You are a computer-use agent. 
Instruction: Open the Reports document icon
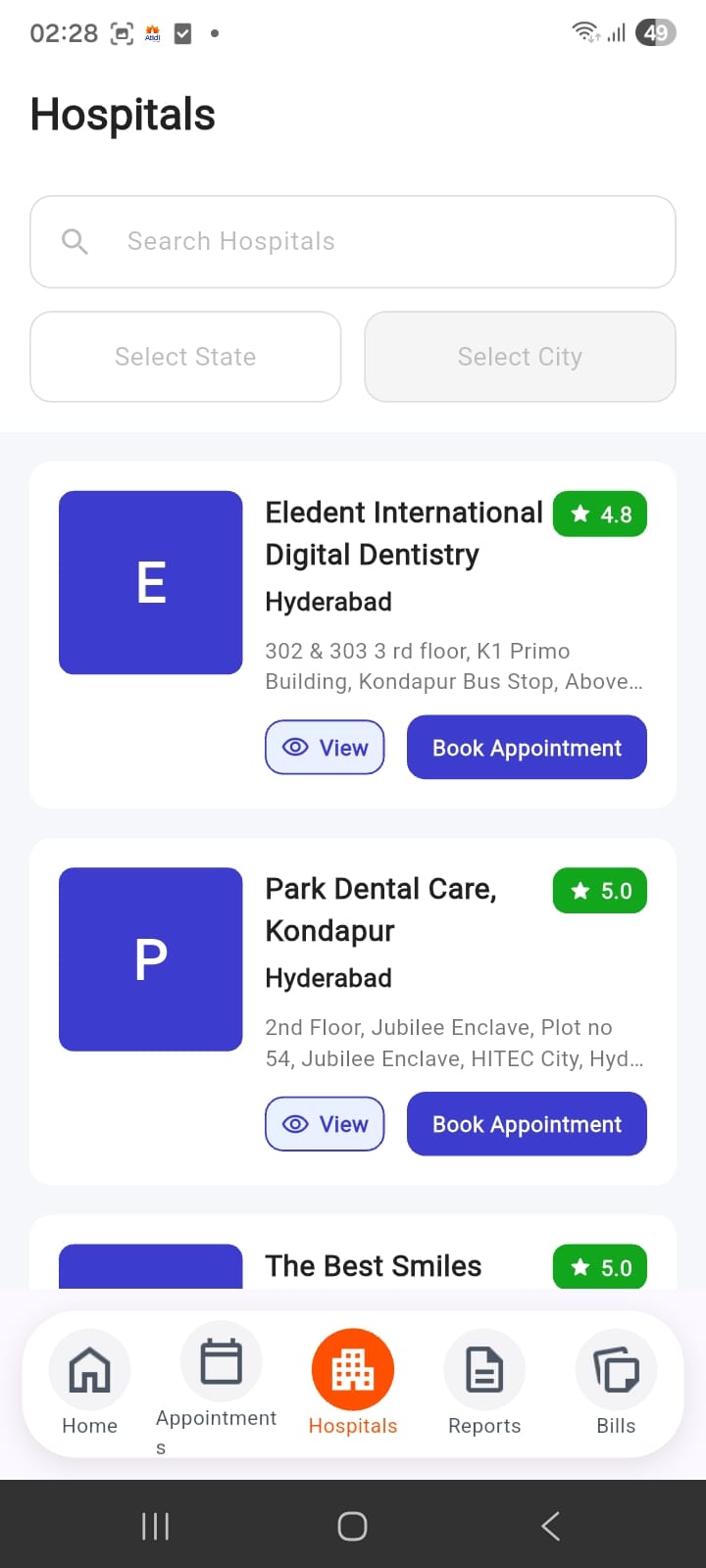pos(484,1369)
